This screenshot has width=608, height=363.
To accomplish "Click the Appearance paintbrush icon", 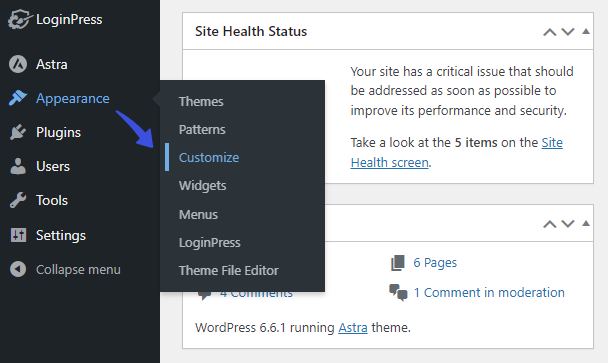I will tap(18, 99).
